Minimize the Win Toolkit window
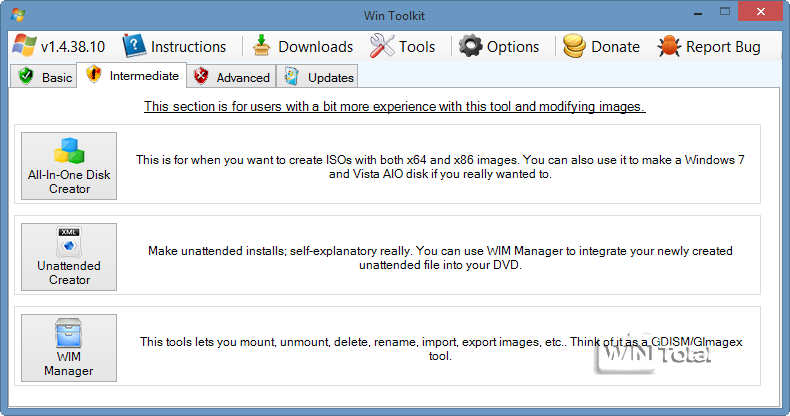 (698, 13)
